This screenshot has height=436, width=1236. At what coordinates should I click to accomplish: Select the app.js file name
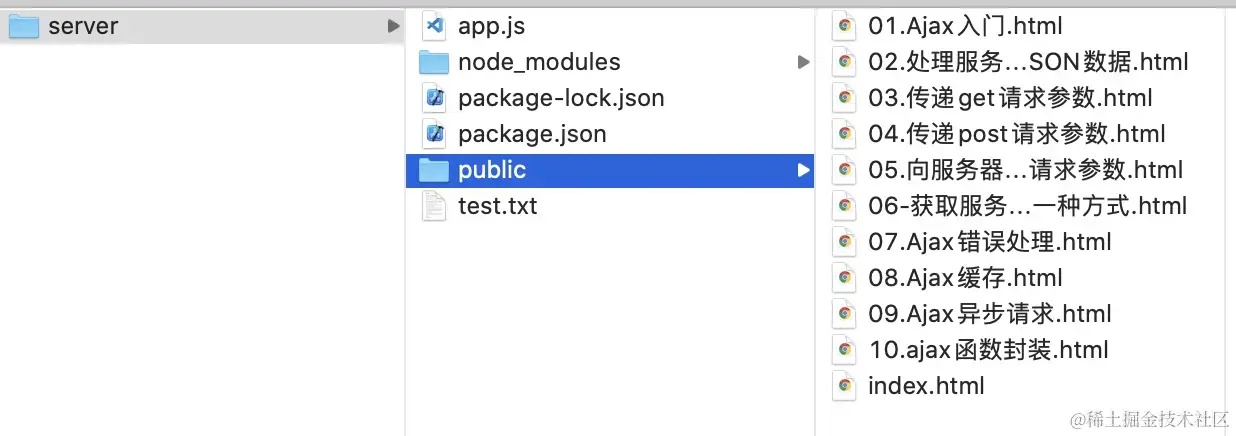pyautogui.click(x=491, y=26)
